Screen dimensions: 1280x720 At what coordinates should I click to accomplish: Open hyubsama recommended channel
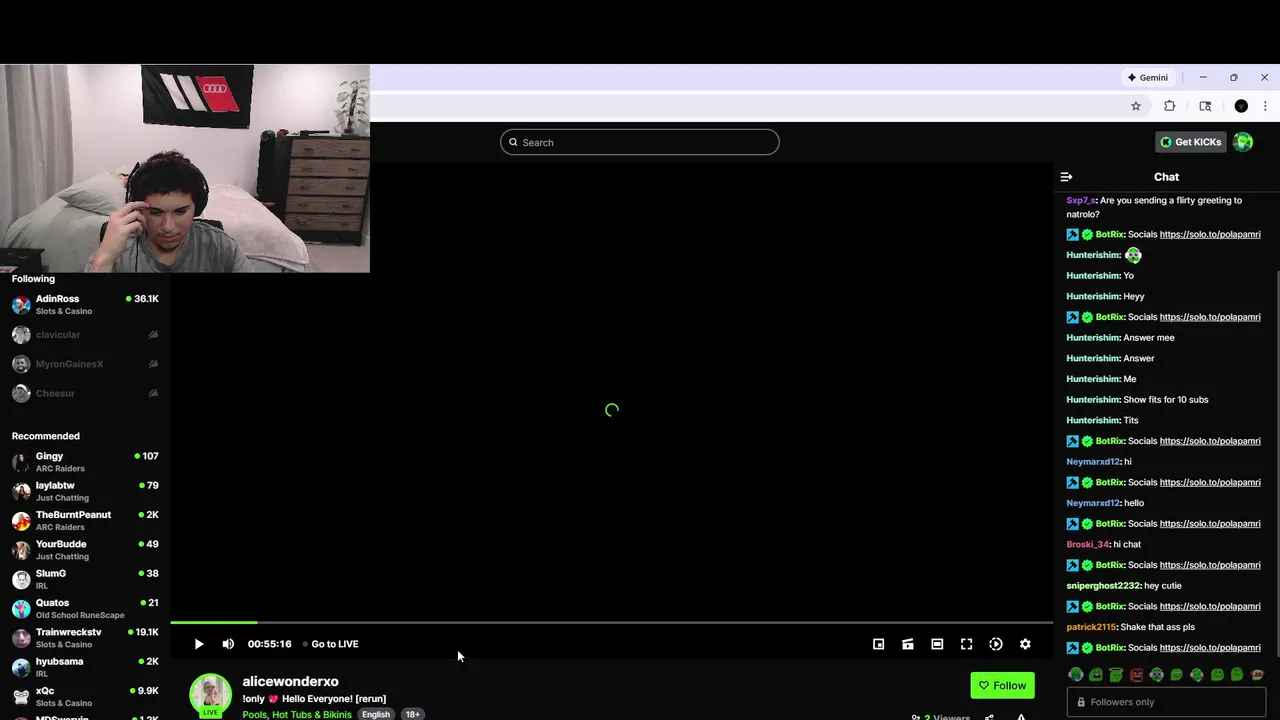point(85,667)
